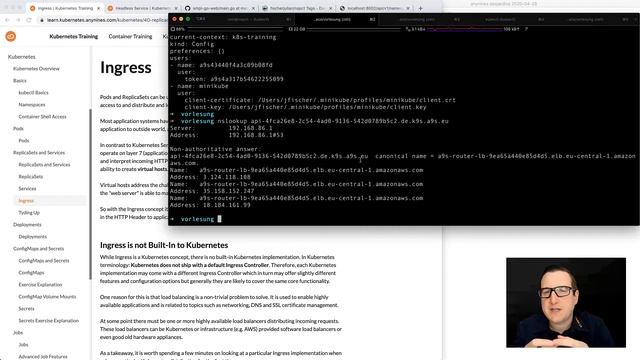
Task: Click the anynines orange logo icon
Action: (11, 36)
